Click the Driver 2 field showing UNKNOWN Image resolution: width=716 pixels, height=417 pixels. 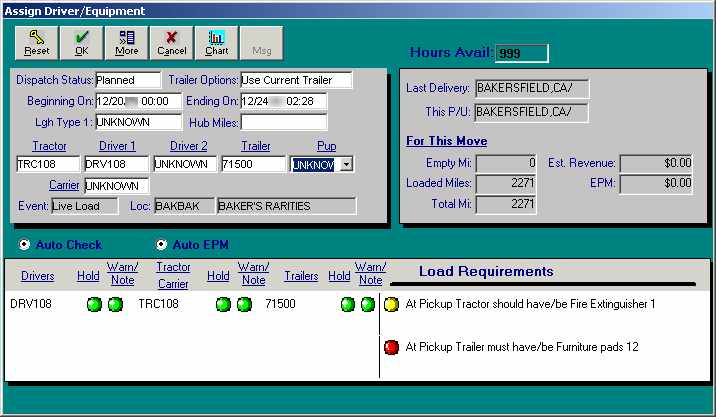(x=185, y=164)
